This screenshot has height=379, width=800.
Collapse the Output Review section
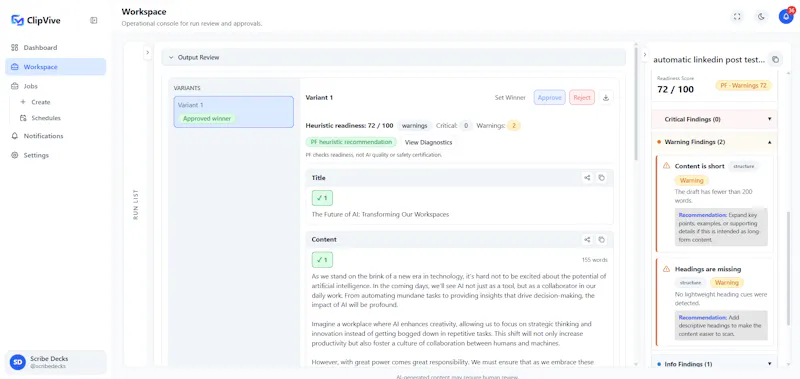coord(393,58)
